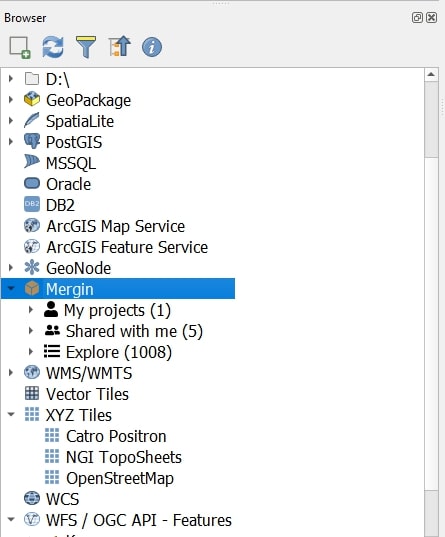Screen dimensions: 445x537
Task: Select the Vector Tiles label
Action: [x=87, y=394]
